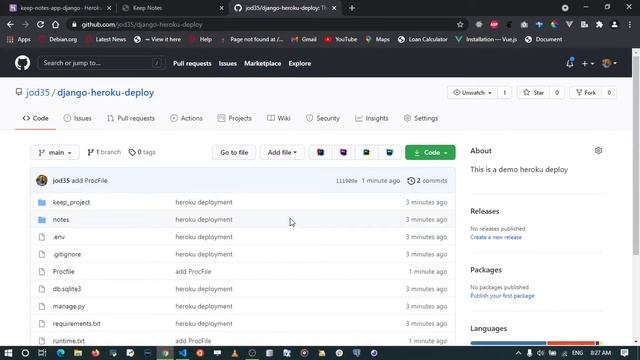
Task: Click the Chrome profile icon in toolbar
Action: tap(614, 24)
